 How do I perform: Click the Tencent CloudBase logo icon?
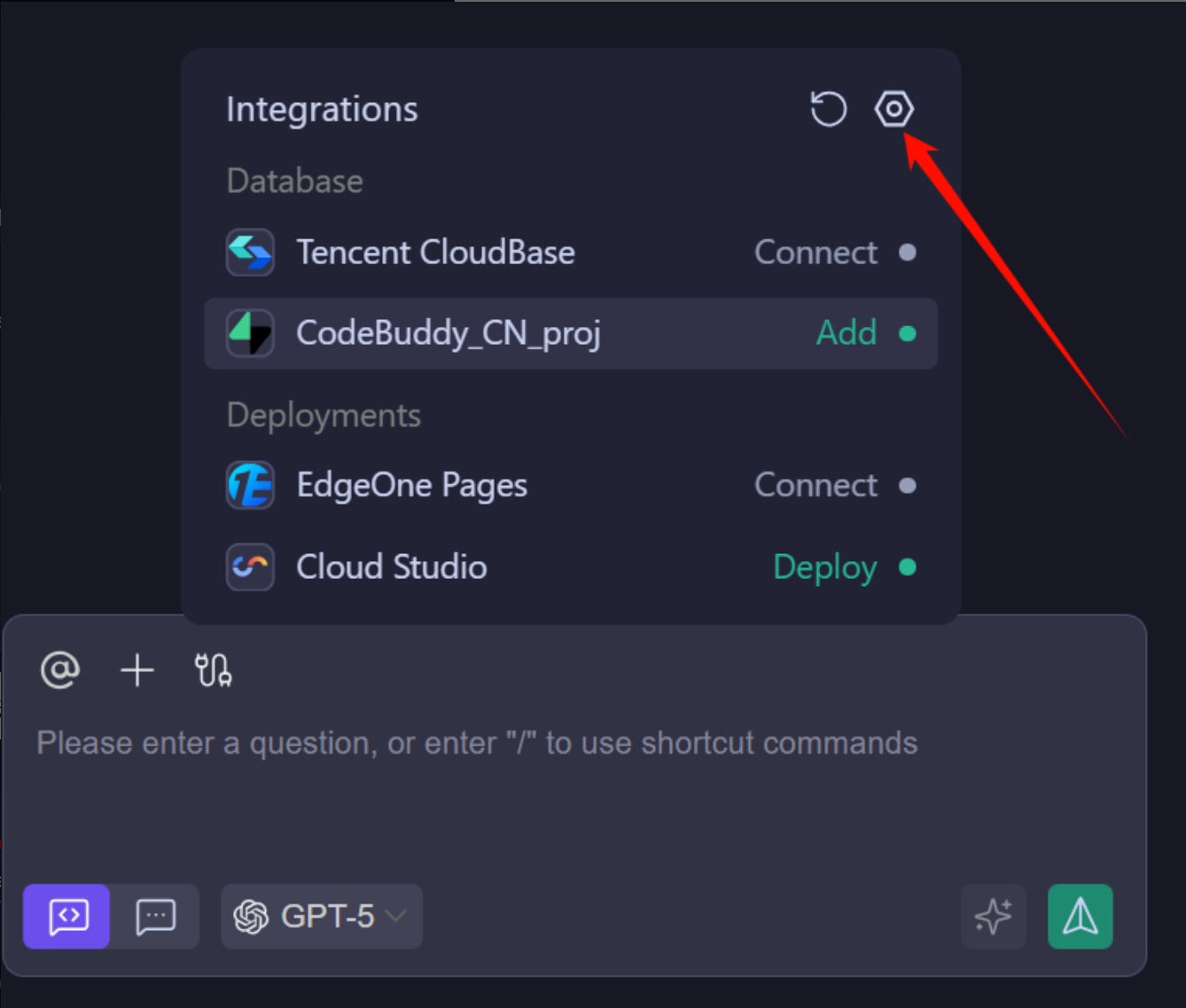click(250, 253)
